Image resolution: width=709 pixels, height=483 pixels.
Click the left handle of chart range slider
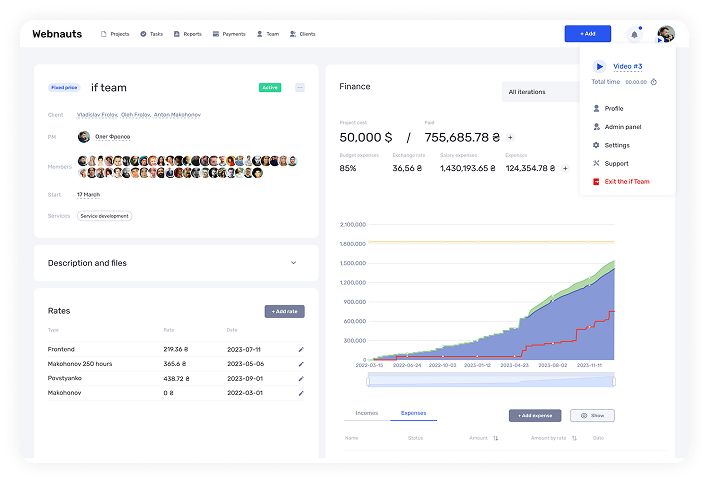368,382
